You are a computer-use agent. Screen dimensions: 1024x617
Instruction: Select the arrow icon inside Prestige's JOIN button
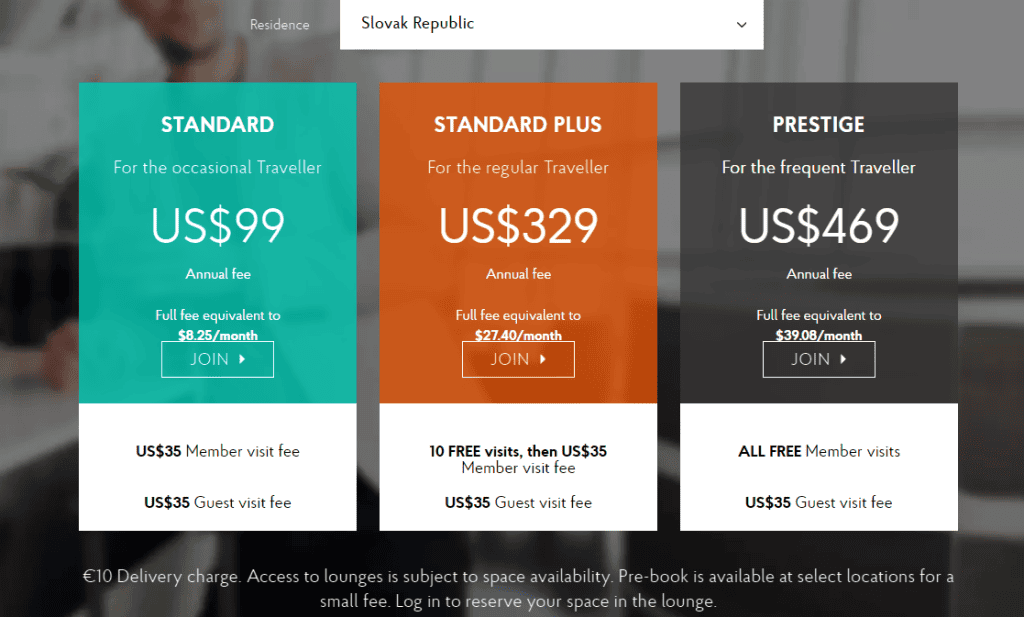click(x=845, y=358)
